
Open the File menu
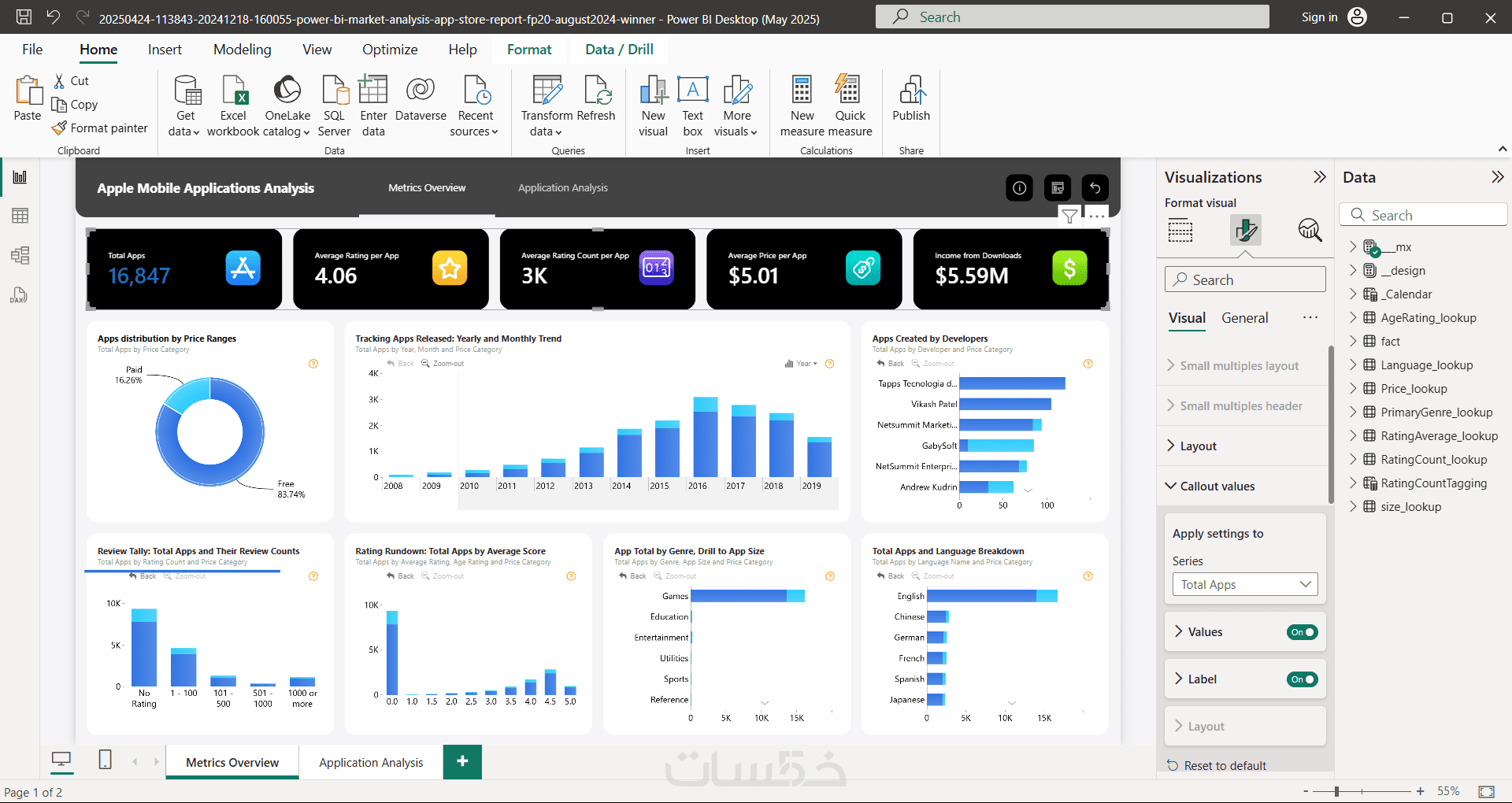(x=32, y=50)
